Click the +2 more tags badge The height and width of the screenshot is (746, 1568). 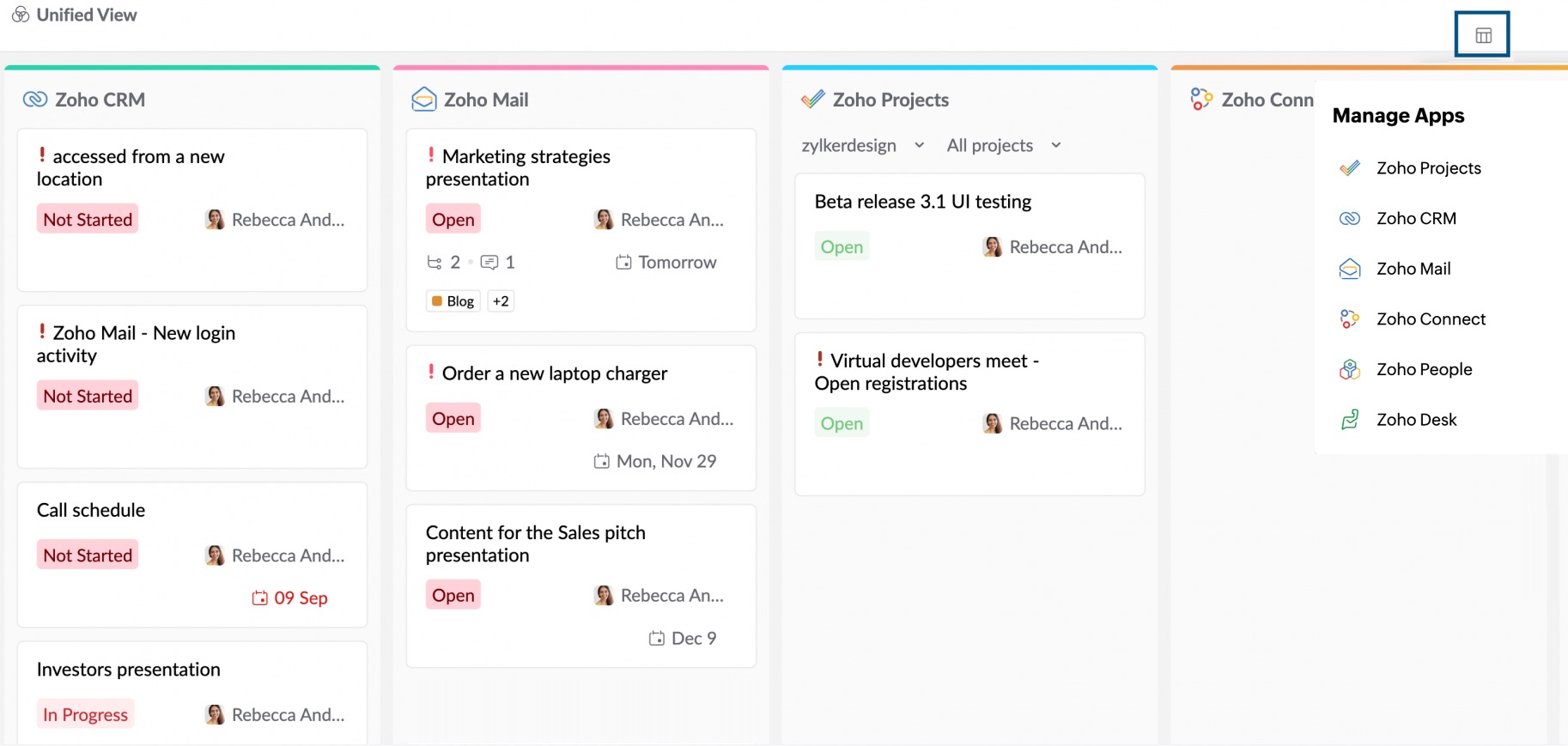(501, 301)
